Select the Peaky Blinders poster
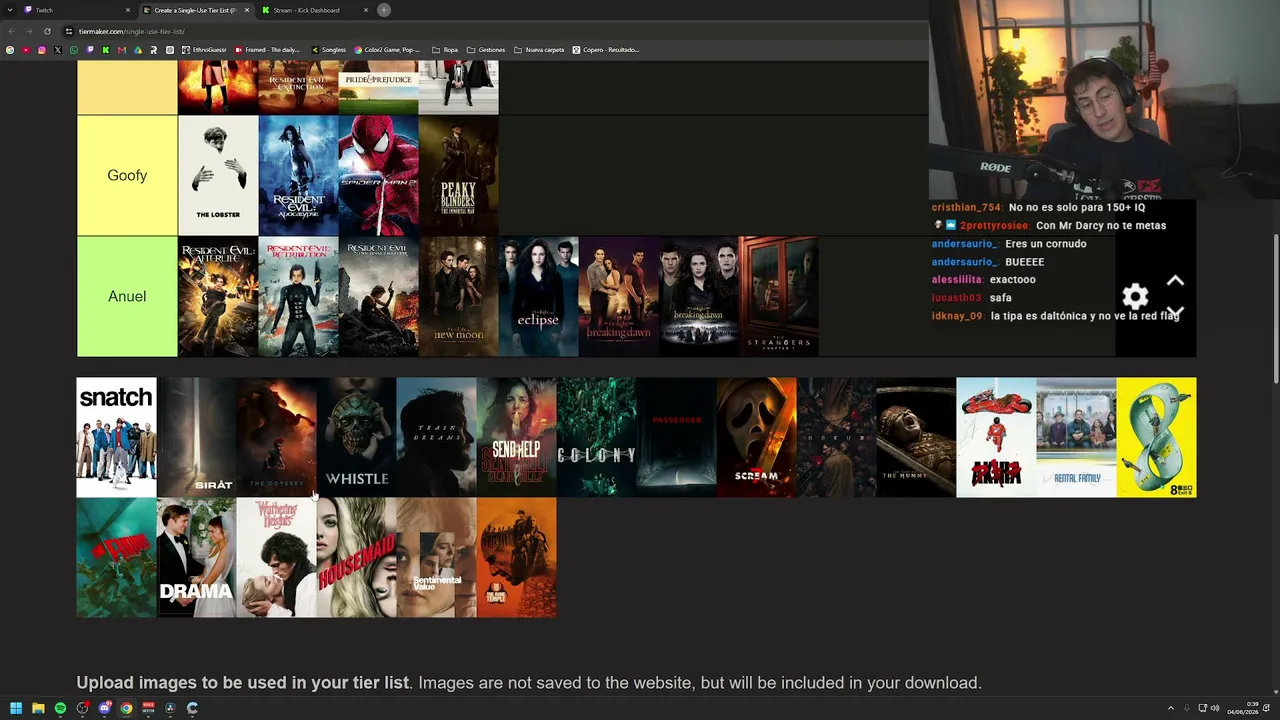 click(x=458, y=175)
